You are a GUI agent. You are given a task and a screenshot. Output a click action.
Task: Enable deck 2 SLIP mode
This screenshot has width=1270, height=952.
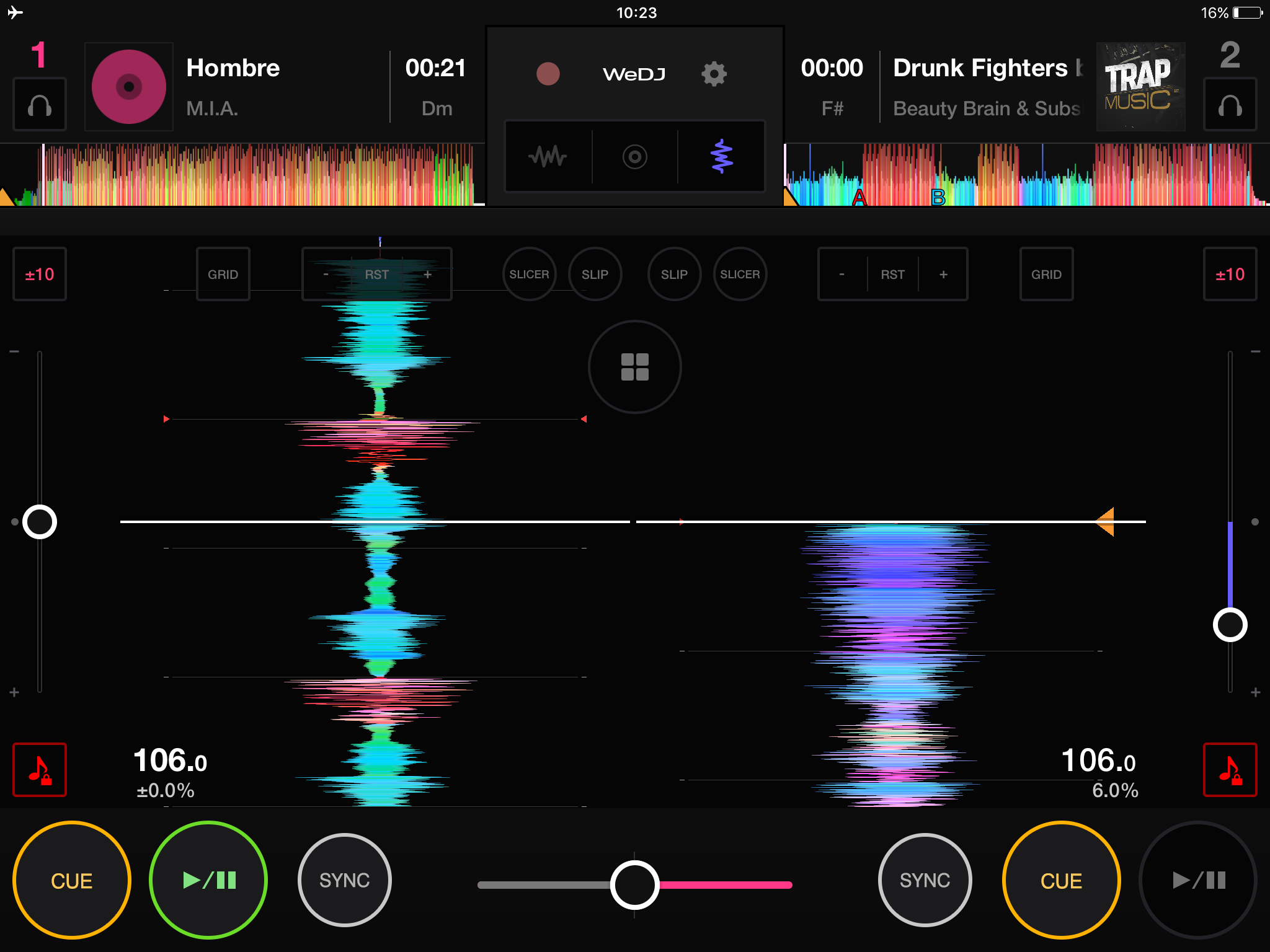pos(675,274)
